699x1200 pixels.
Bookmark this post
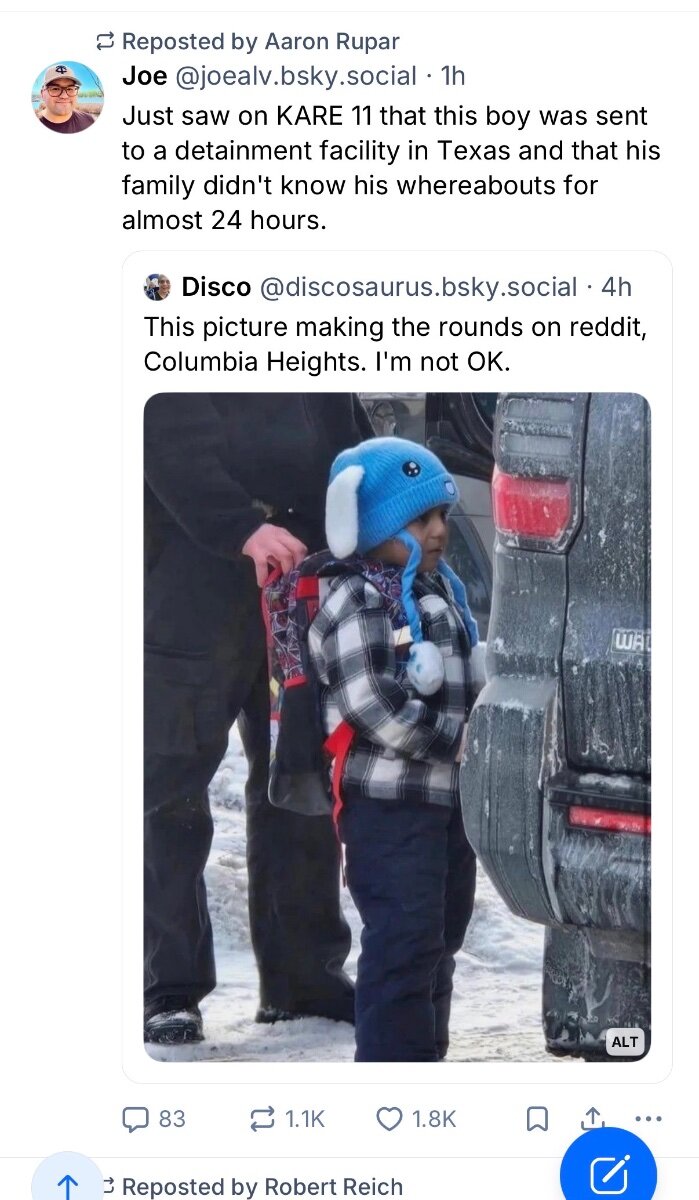pyautogui.click(x=537, y=1119)
